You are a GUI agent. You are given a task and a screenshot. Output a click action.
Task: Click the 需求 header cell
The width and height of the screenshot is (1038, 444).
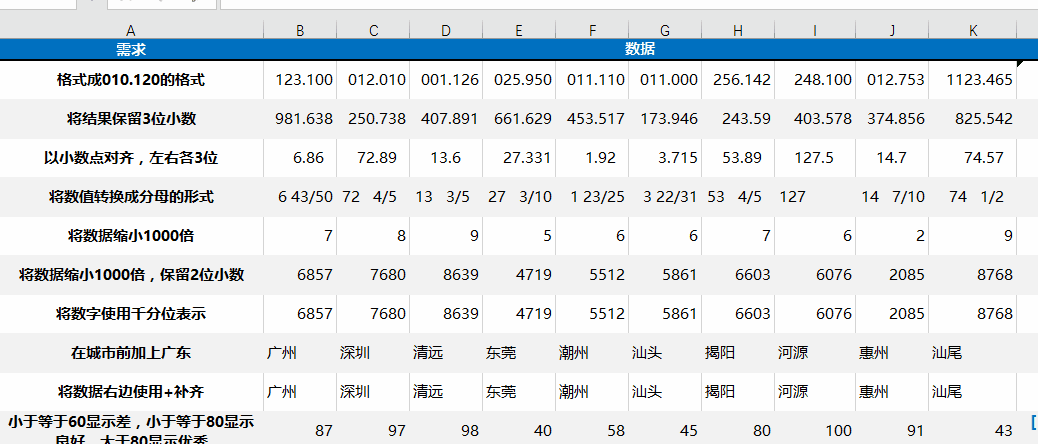pyautogui.click(x=131, y=49)
